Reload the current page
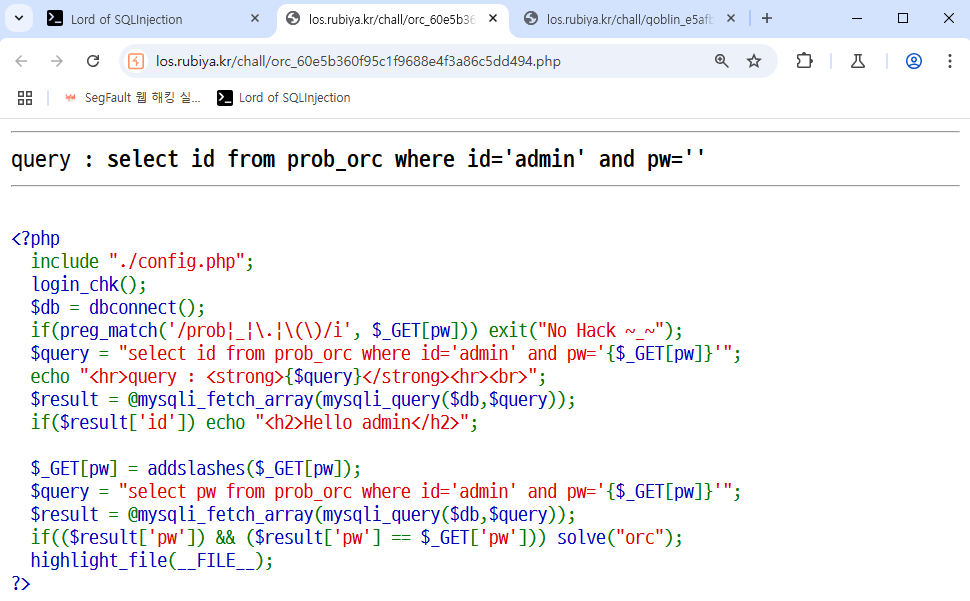This screenshot has height=601, width=970. (93, 61)
